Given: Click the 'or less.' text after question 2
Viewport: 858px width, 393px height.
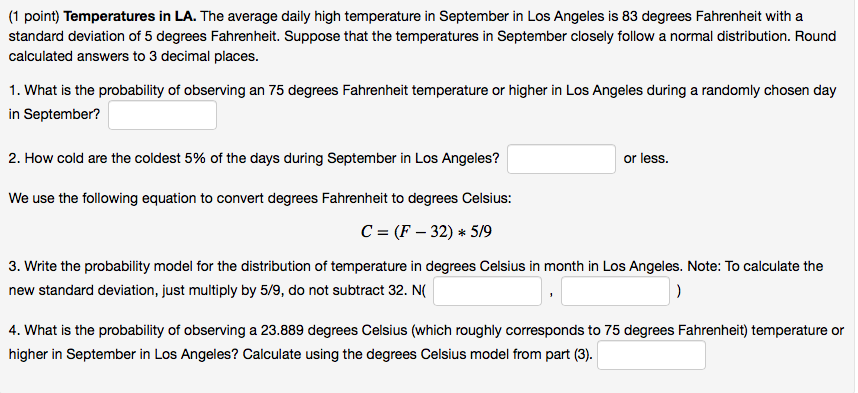Looking at the screenshot, I should point(646,159).
